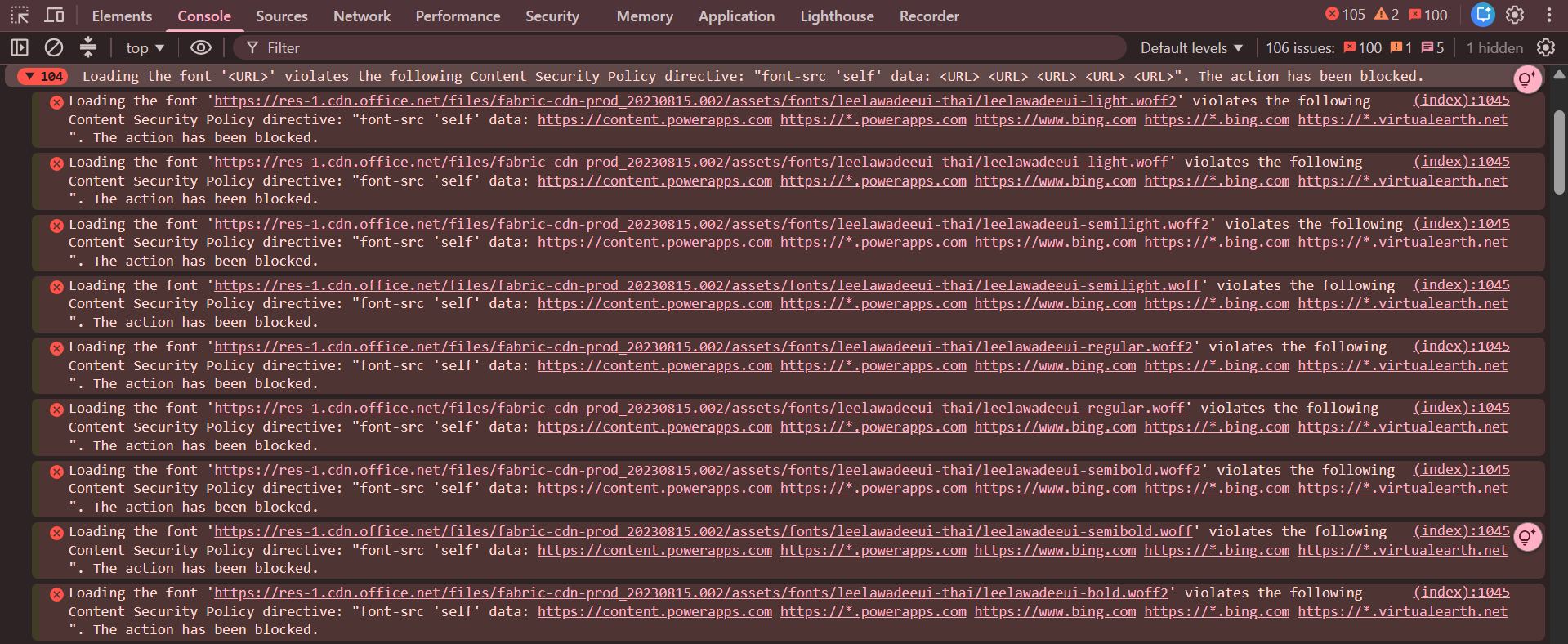Screen dimensions: 1568x644
Task: Open the Application tab
Action: [x=736, y=16]
